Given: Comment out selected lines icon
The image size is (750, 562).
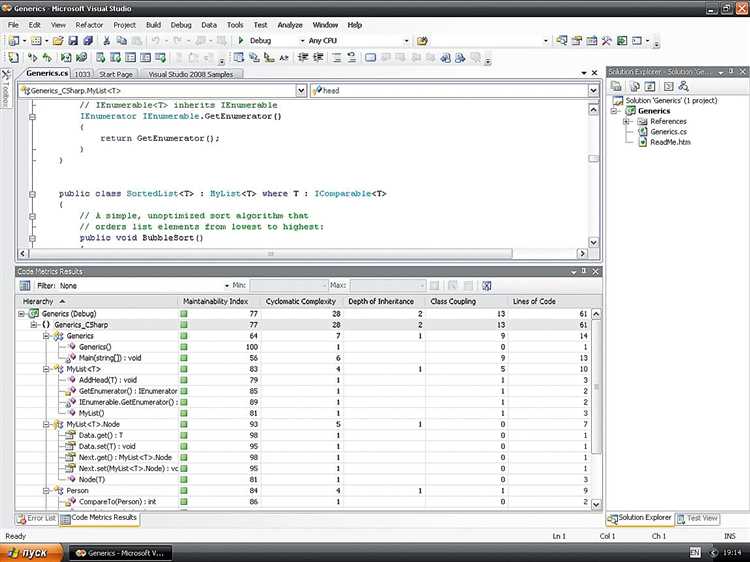Looking at the screenshot, I should click(337, 58).
